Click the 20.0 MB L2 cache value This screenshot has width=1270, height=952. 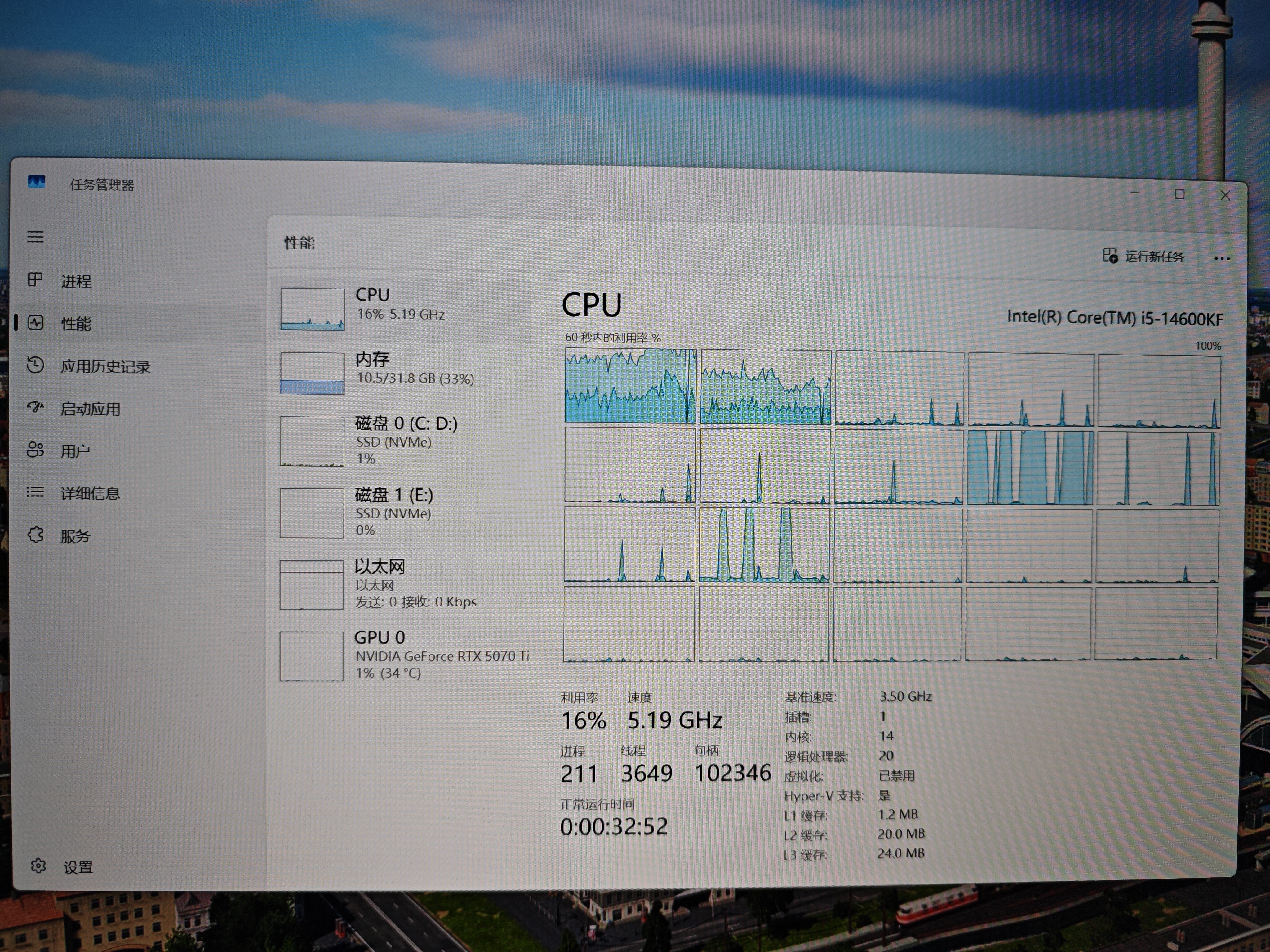point(901,834)
